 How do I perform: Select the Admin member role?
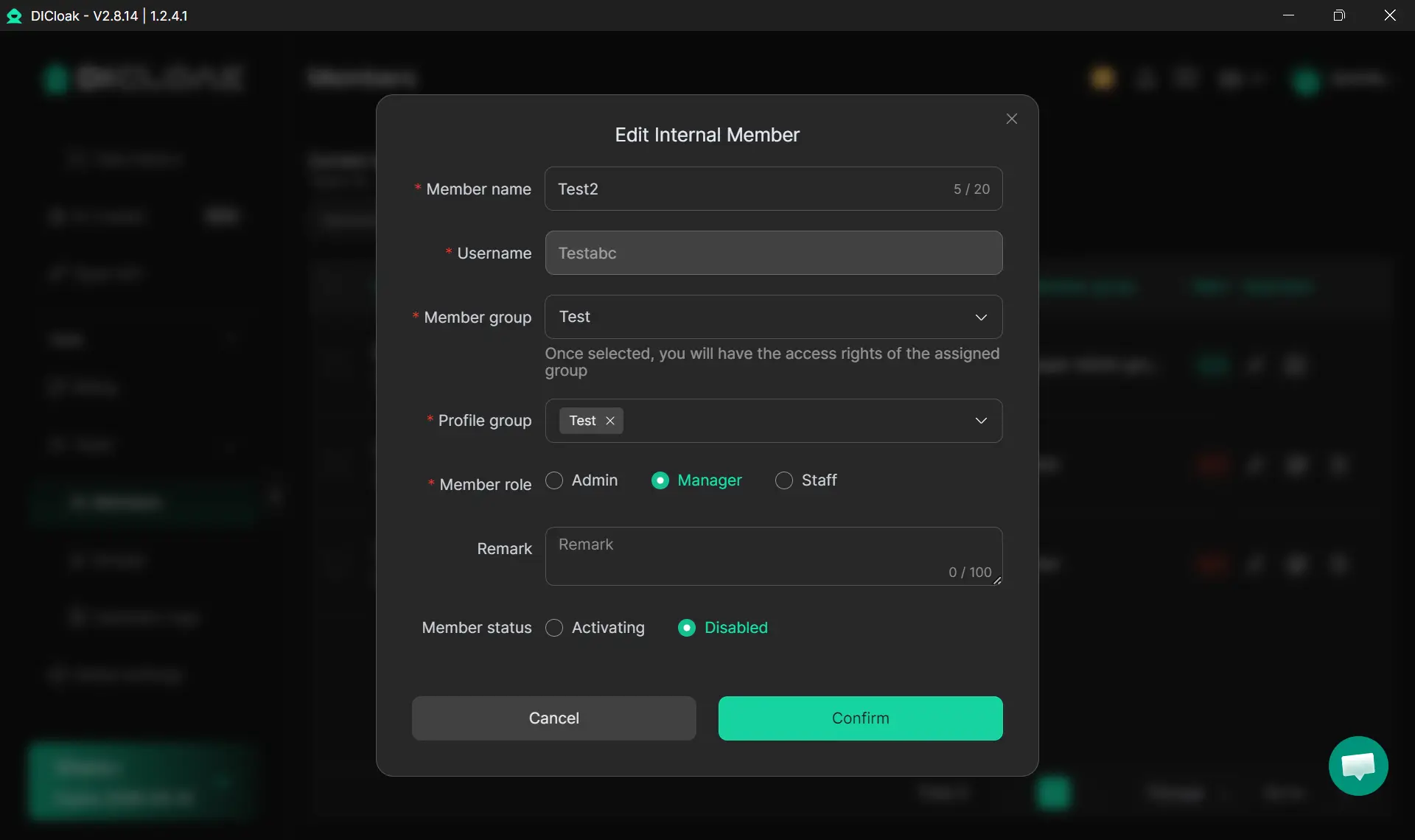point(554,480)
